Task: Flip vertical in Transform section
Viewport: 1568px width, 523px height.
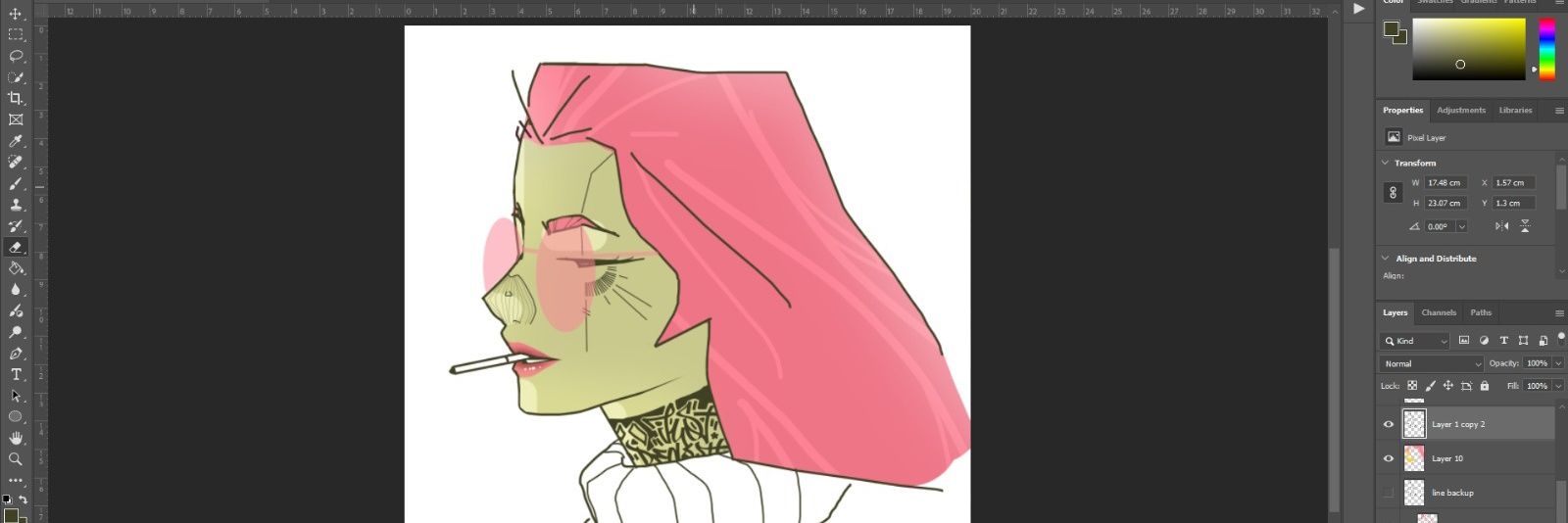Action: click(1525, 226)
